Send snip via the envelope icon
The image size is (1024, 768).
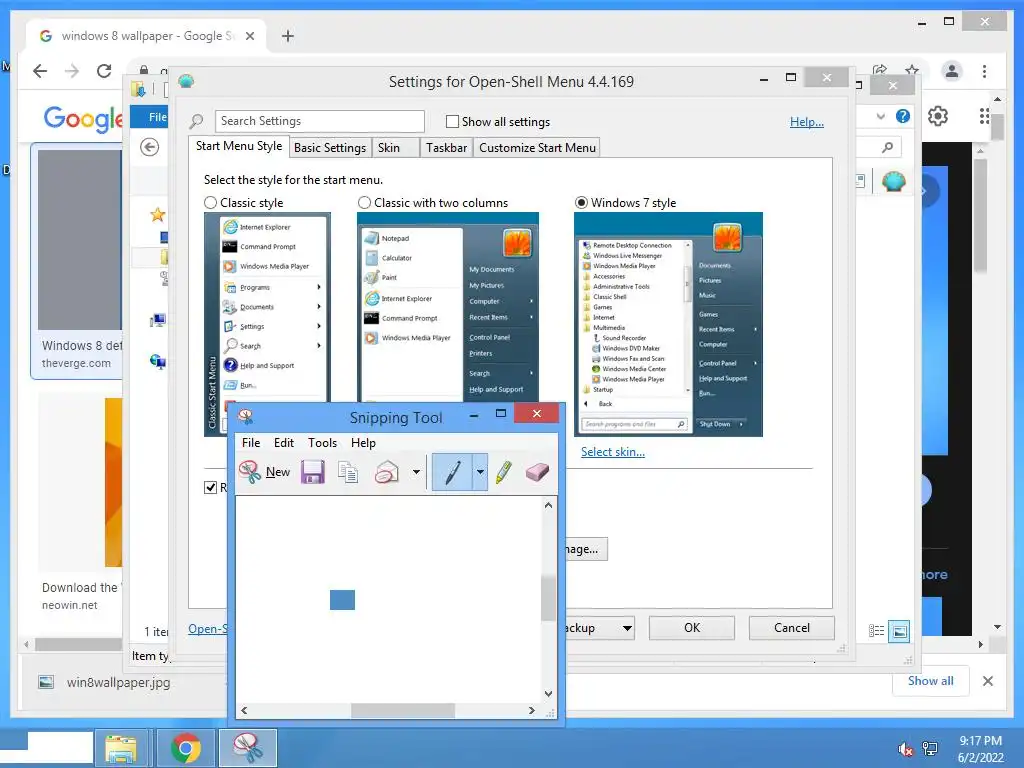coord(387,472)
